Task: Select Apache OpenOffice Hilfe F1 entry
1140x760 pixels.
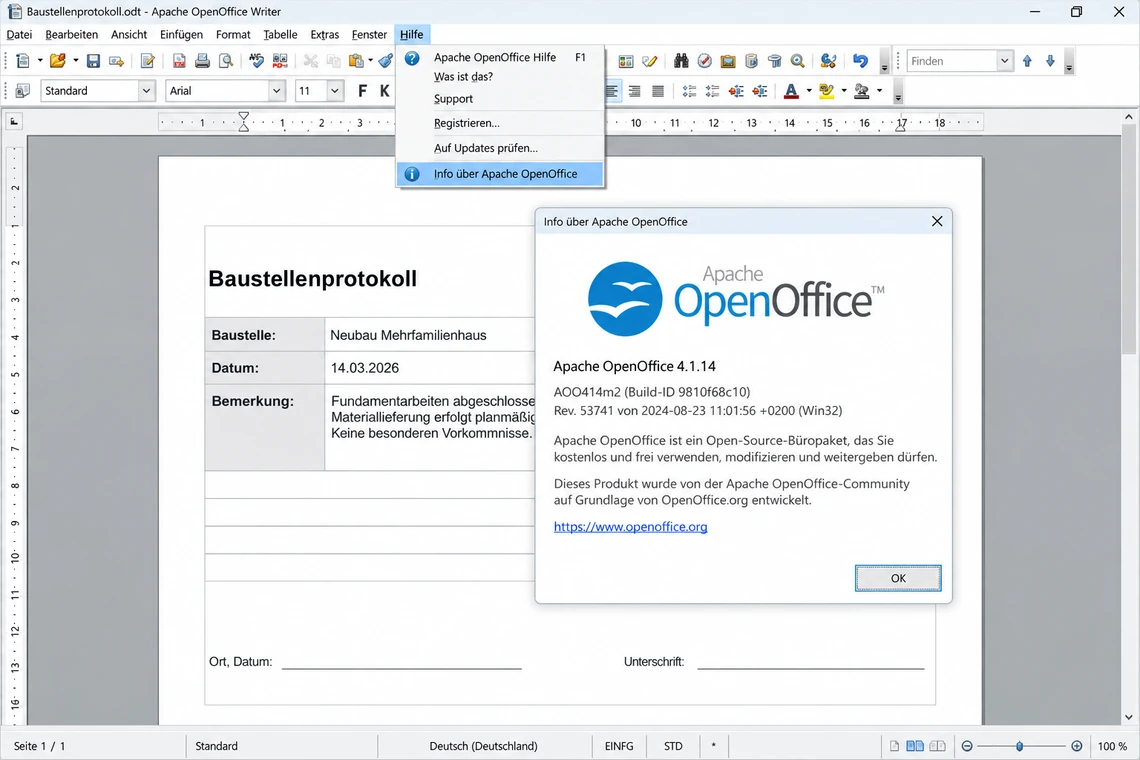Action: (500, 57)
